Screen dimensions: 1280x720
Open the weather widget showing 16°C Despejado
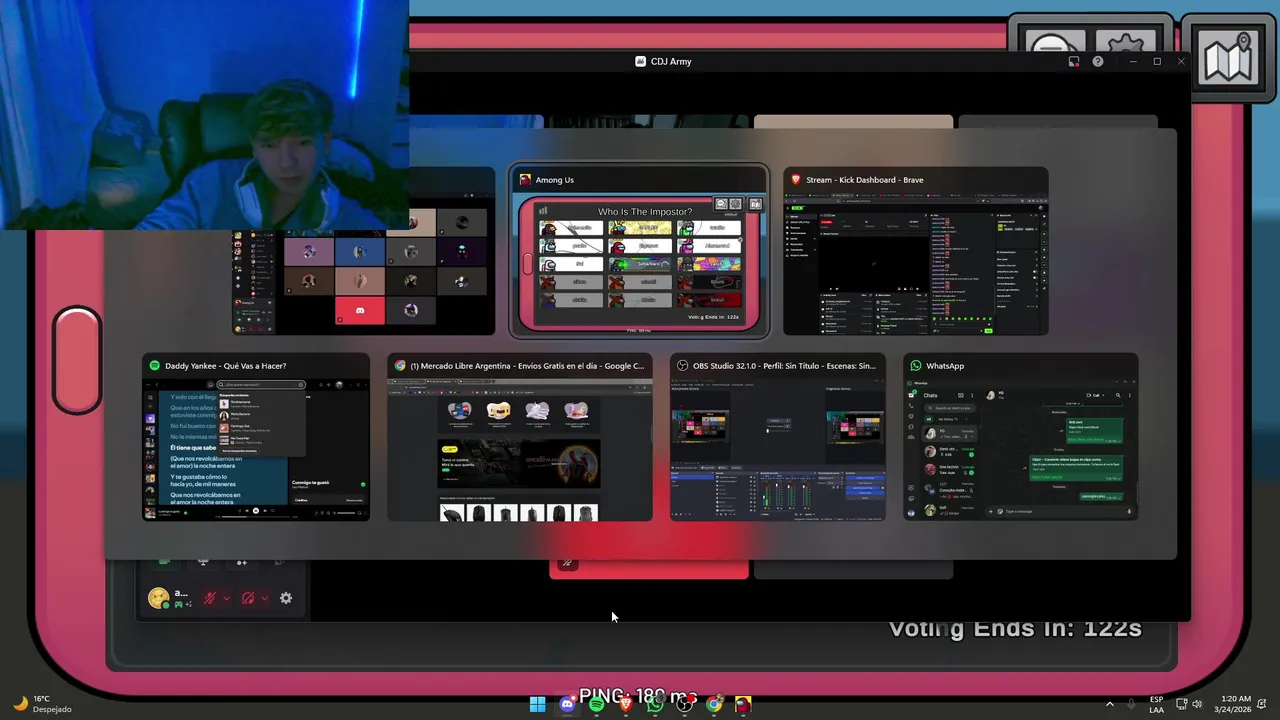click(x=42, y=704)
